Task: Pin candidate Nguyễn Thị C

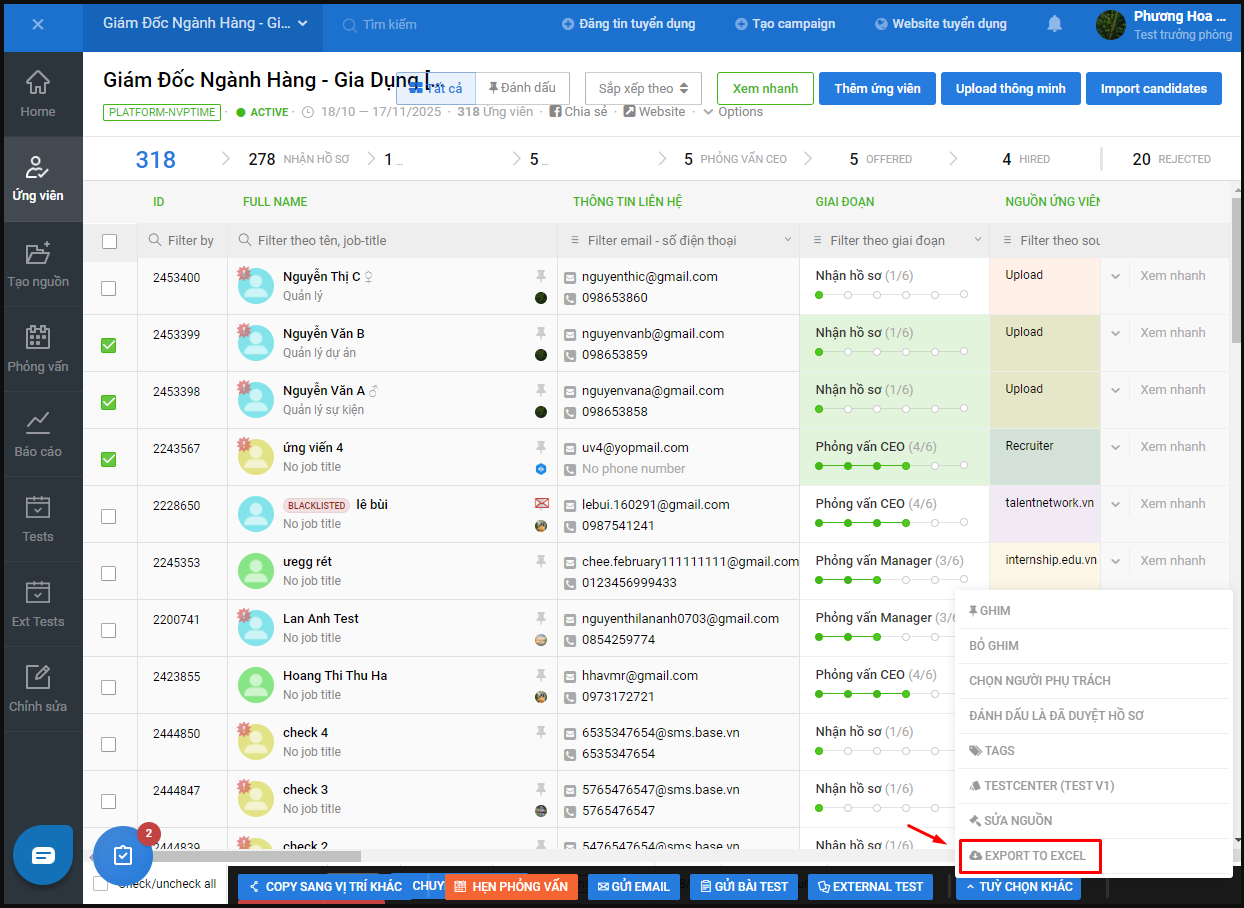Action: click(x=541, y=276)
